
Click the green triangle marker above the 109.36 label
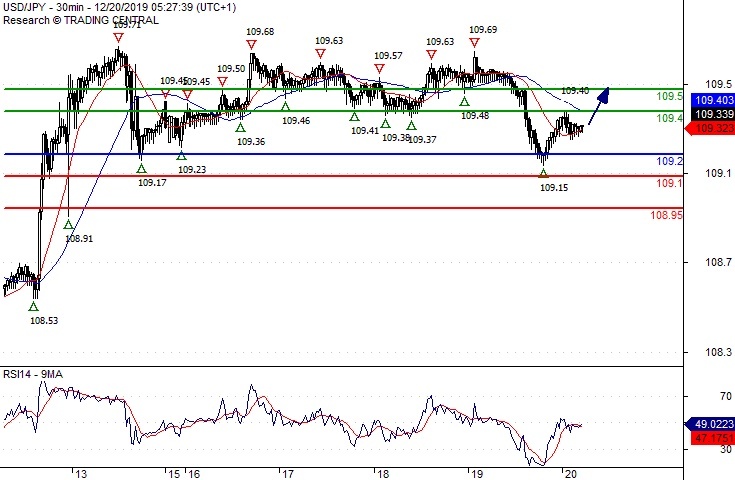(x=240, y=128)
